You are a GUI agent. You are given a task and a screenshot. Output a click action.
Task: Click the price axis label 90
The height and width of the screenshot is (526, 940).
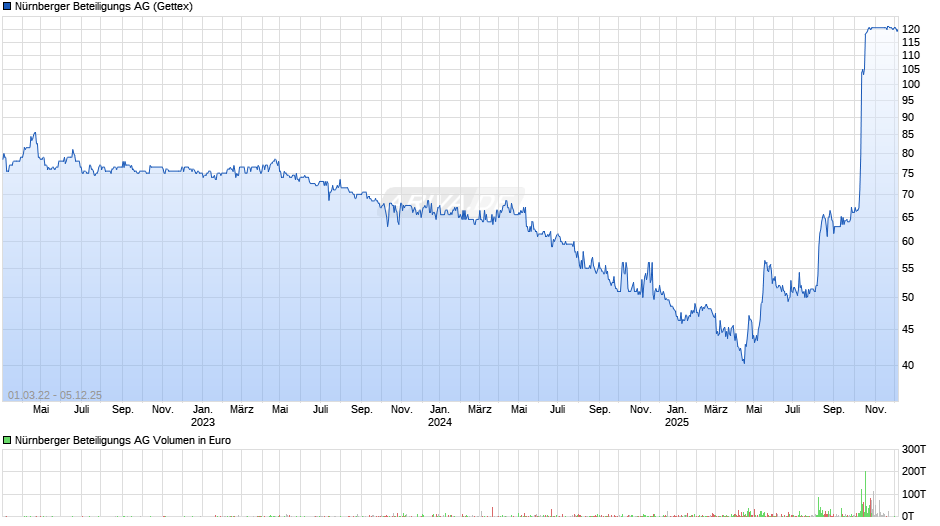[x=908, y=118]
